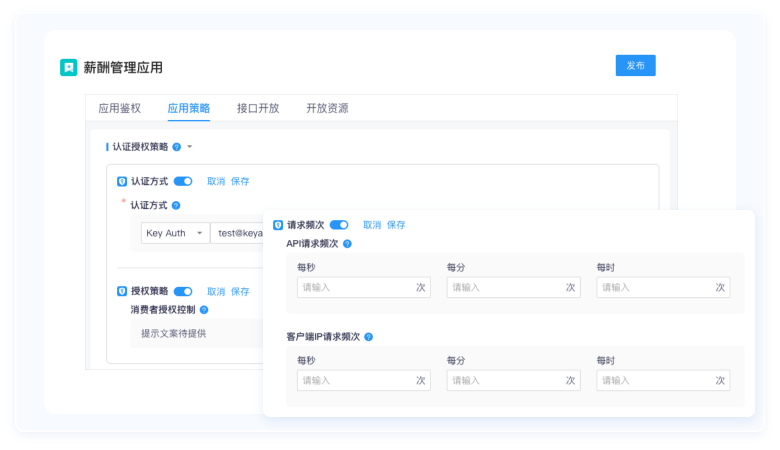Click shield icon next to 请求频次
The height and width of the screenshot is (450, 780).
click(x=278, y=225)
